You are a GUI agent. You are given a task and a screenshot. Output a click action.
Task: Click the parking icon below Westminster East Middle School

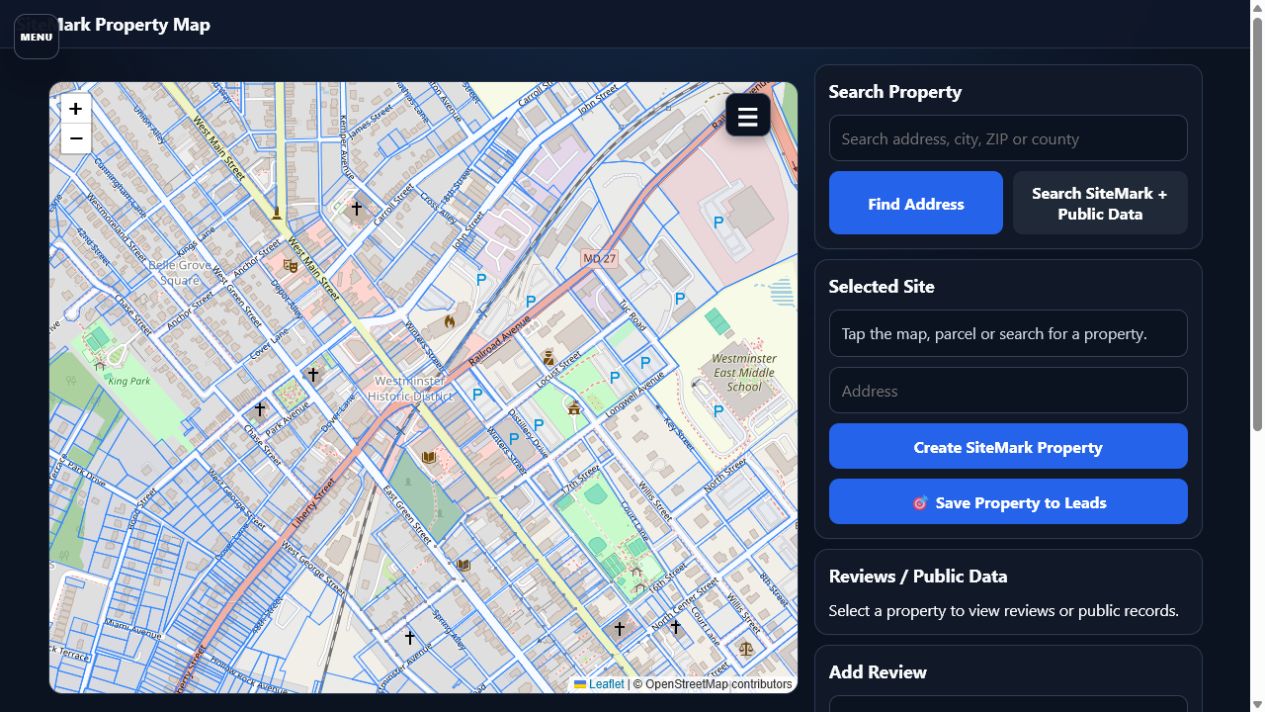click(718, 411)
